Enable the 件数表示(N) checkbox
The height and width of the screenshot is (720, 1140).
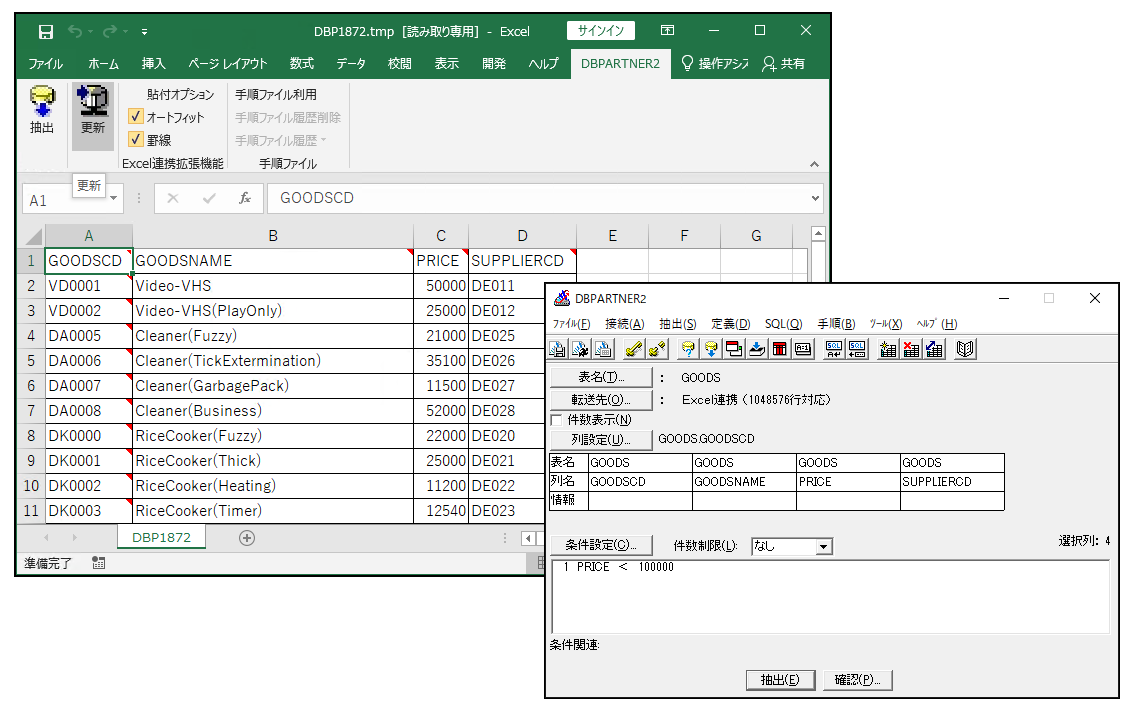tap(557, 420)
